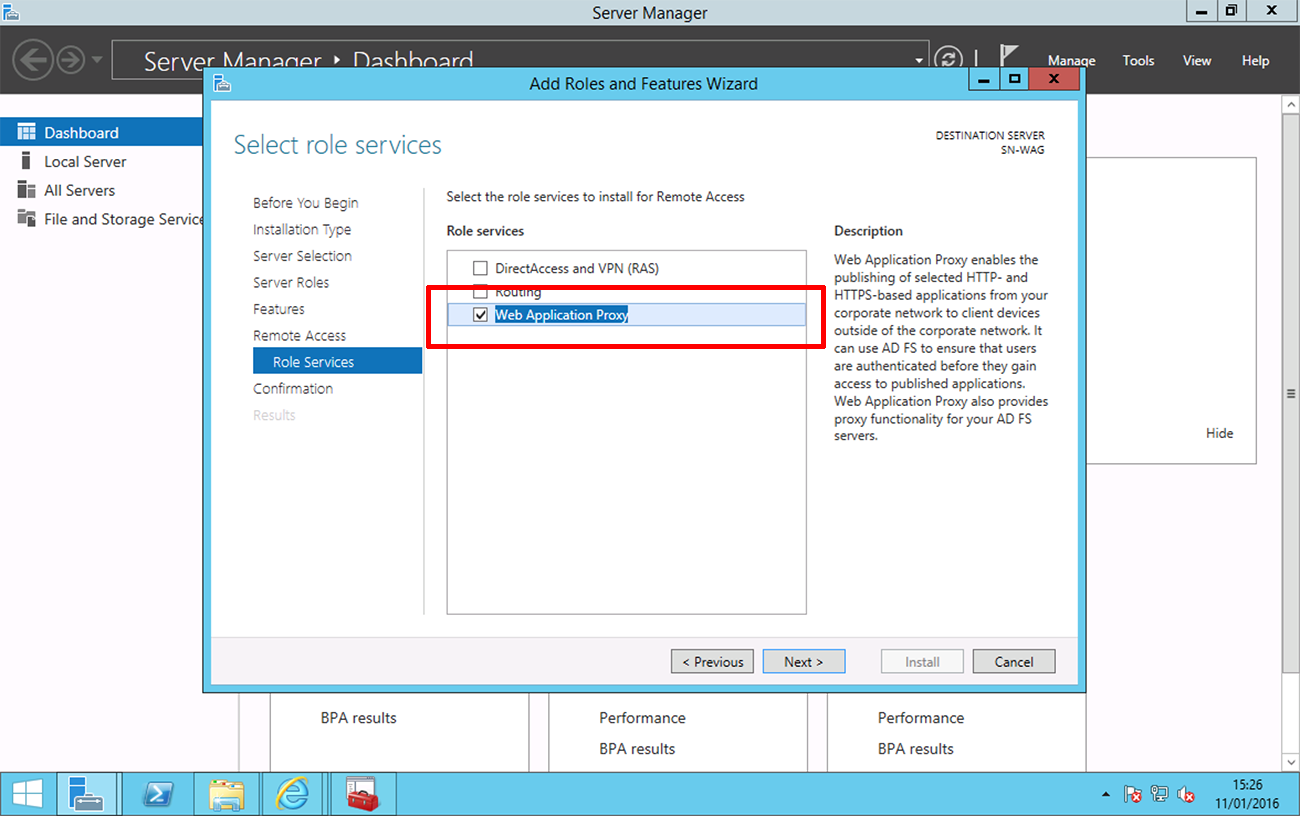This screenshot has height=816, width=1300.
Task: Select DirectAccess and VPN (RAS) label
Action: tap(577, 268)
